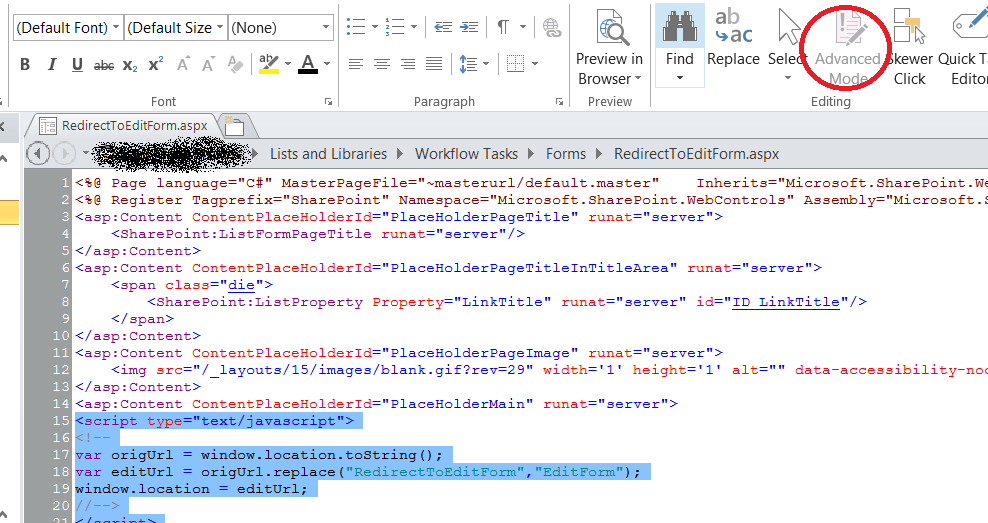
Task: Click the Show Formatting Marks paragraph icon
Action: pos(503,26)
